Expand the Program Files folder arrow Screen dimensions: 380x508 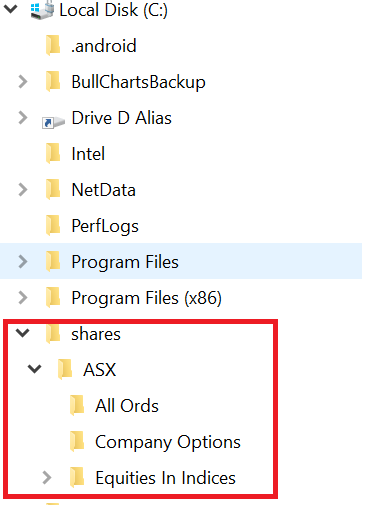tap(23, 261)
